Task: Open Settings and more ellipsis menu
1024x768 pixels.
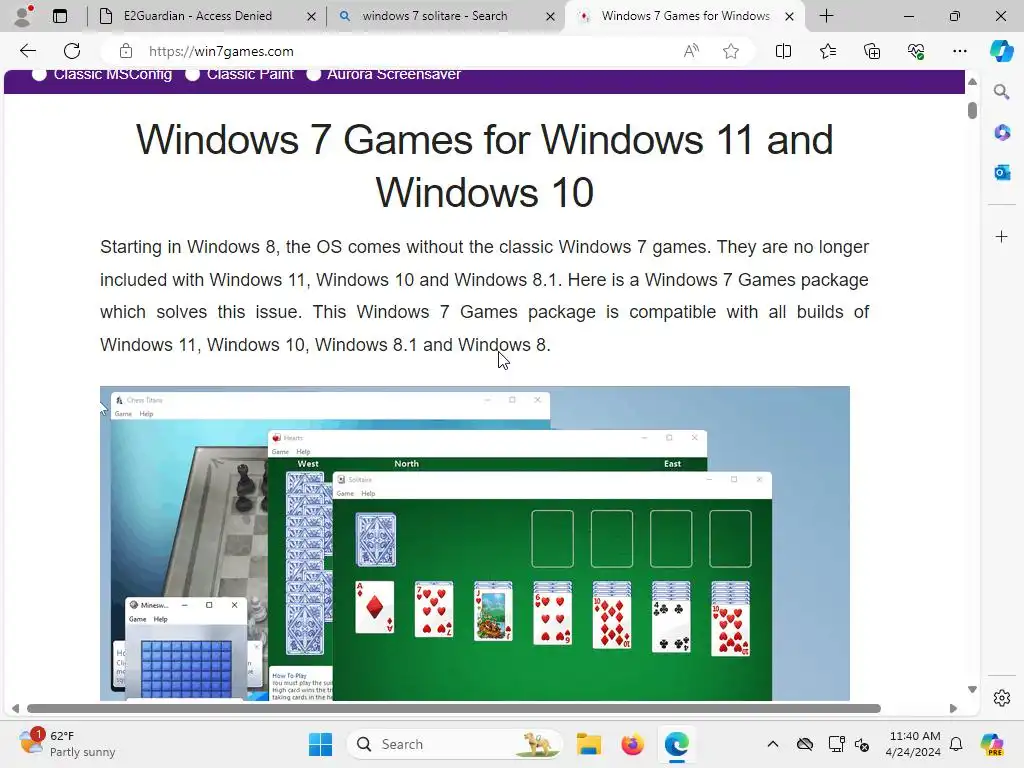Action: point(959,51)
